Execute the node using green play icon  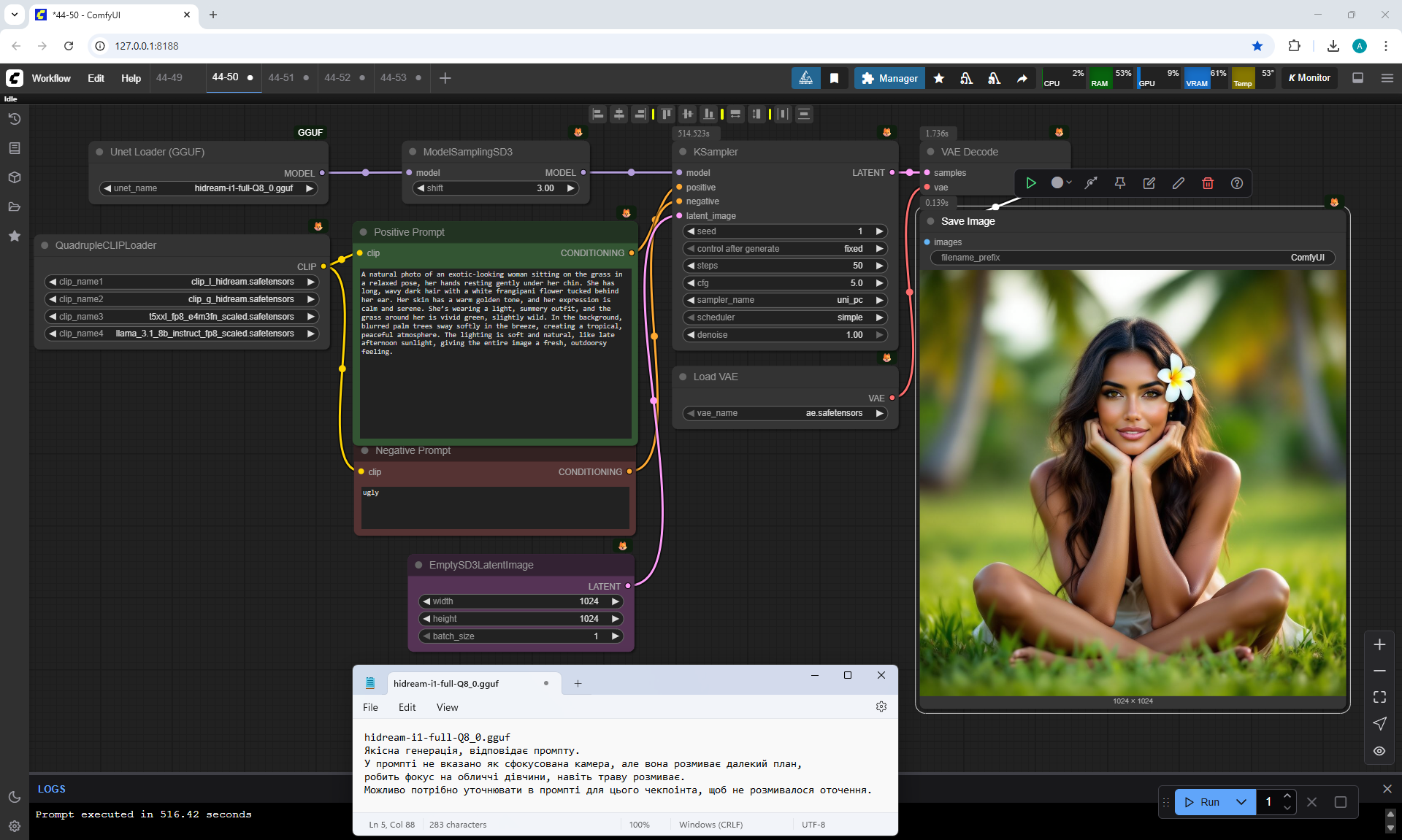(x=1030, y=183)
